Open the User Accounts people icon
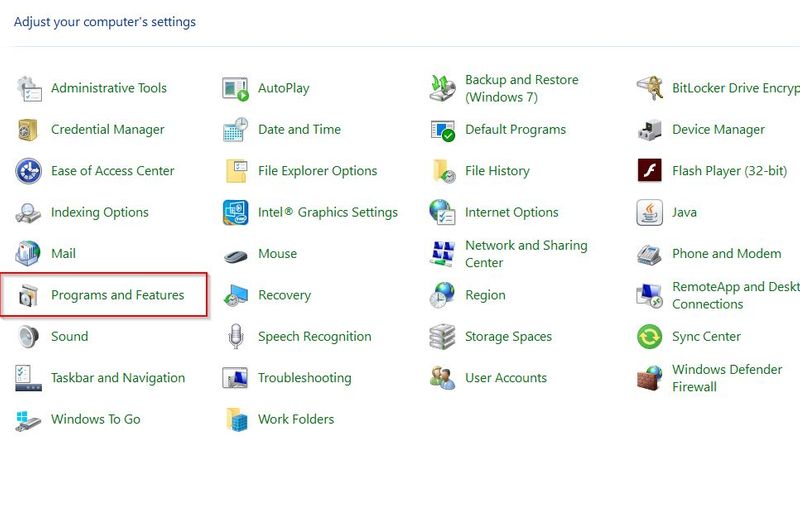 443,378
